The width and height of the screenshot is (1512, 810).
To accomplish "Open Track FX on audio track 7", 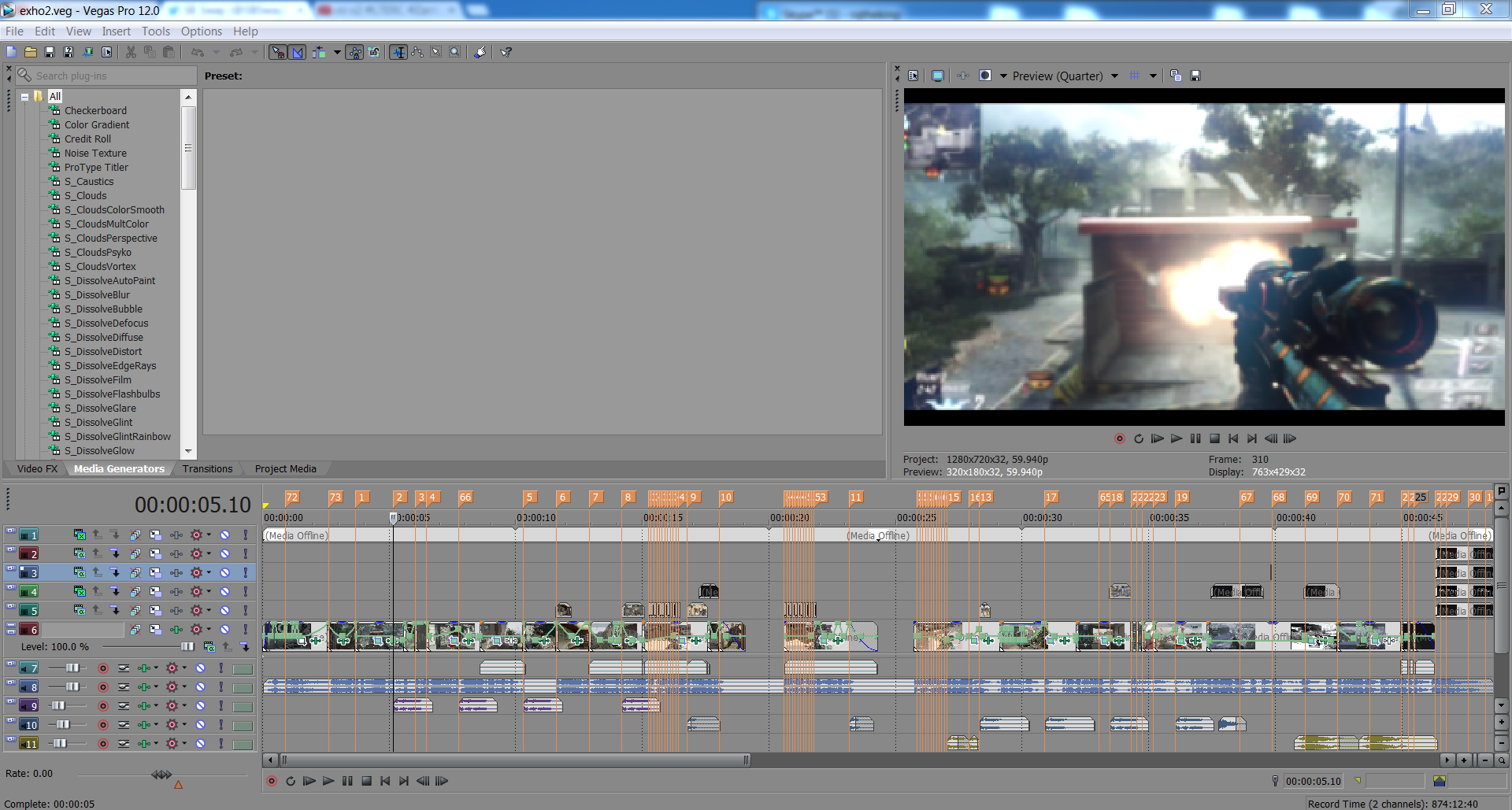I will pos(143,668).
